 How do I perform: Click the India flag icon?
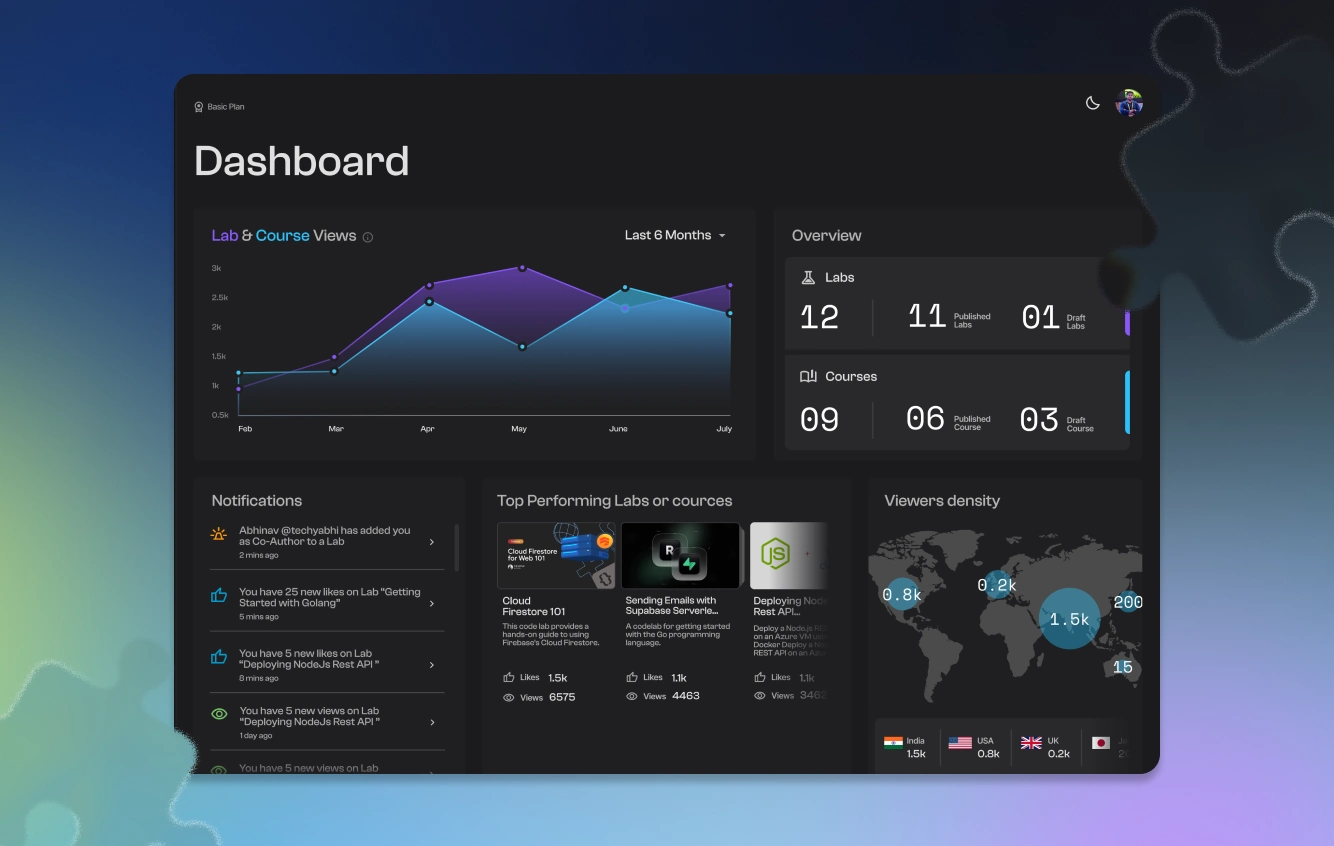(893, 743)
